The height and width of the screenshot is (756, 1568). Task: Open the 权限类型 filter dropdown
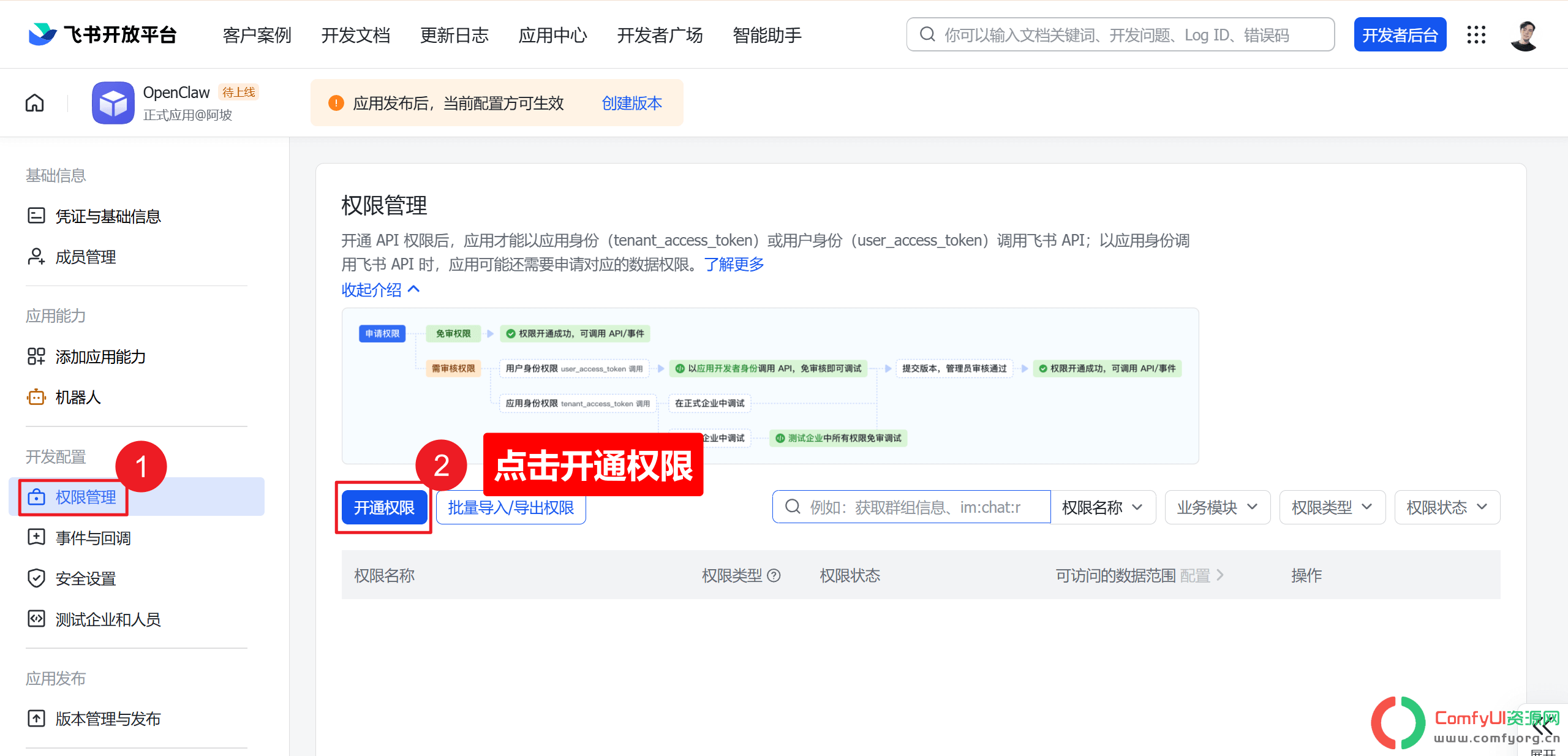coord(1332,507)
